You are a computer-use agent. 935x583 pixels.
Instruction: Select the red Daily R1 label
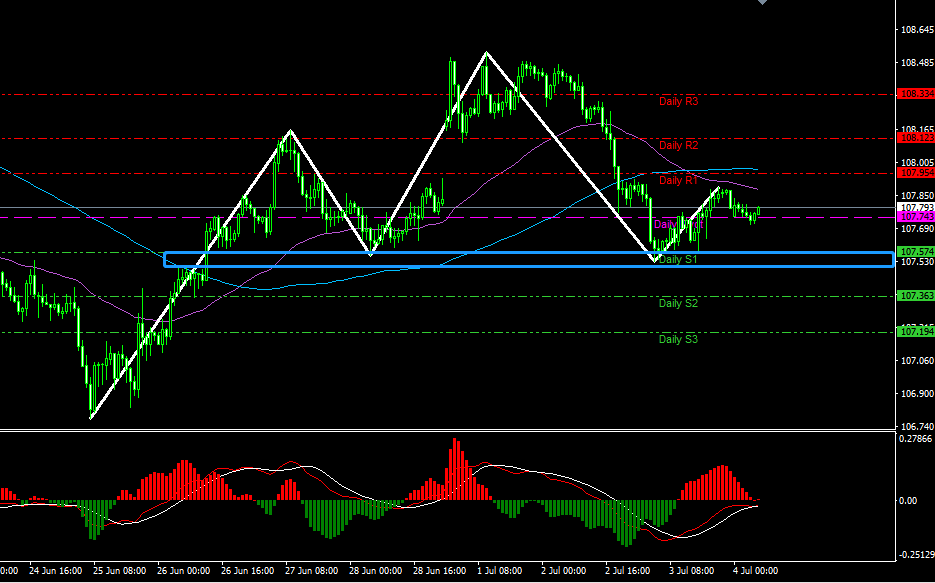click(679, 181)
